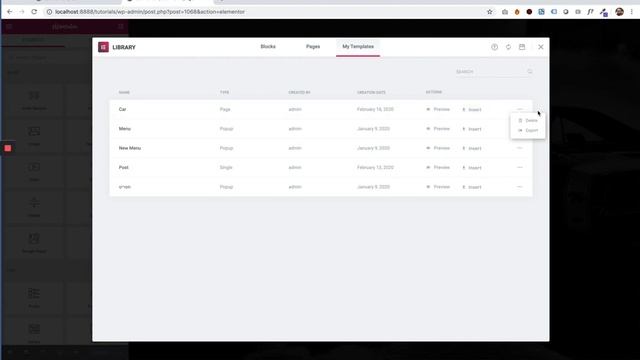This screenshot has height=360, width=640.
Task: Preview the Menu template
Action: (x=438, y=129)
